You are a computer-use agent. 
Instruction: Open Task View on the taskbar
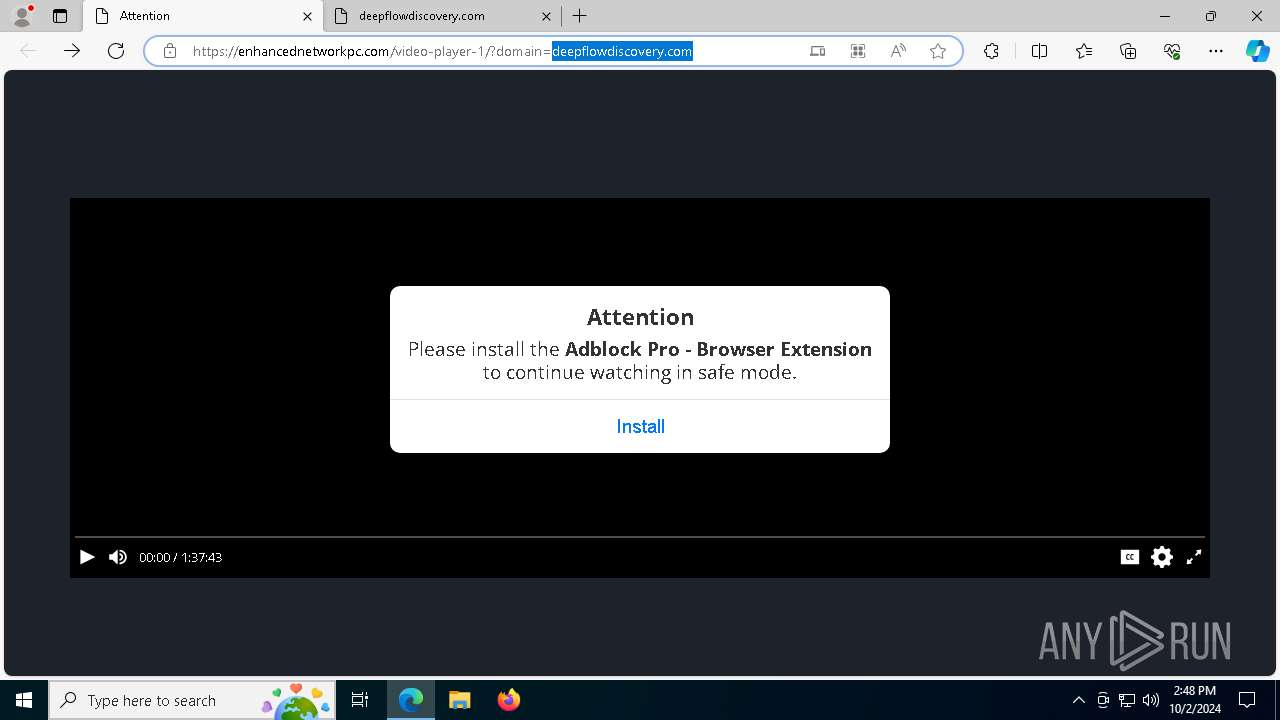(360, 700)
